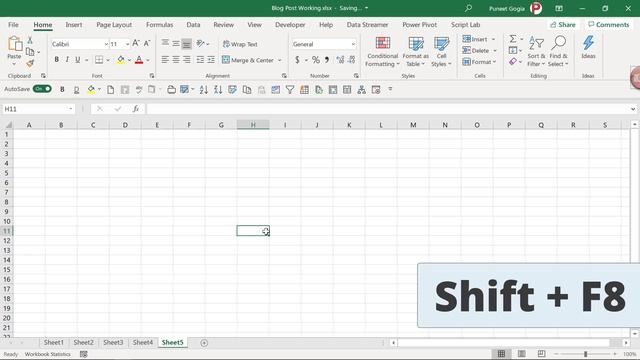Click in the formula bar input

point(388,109)
